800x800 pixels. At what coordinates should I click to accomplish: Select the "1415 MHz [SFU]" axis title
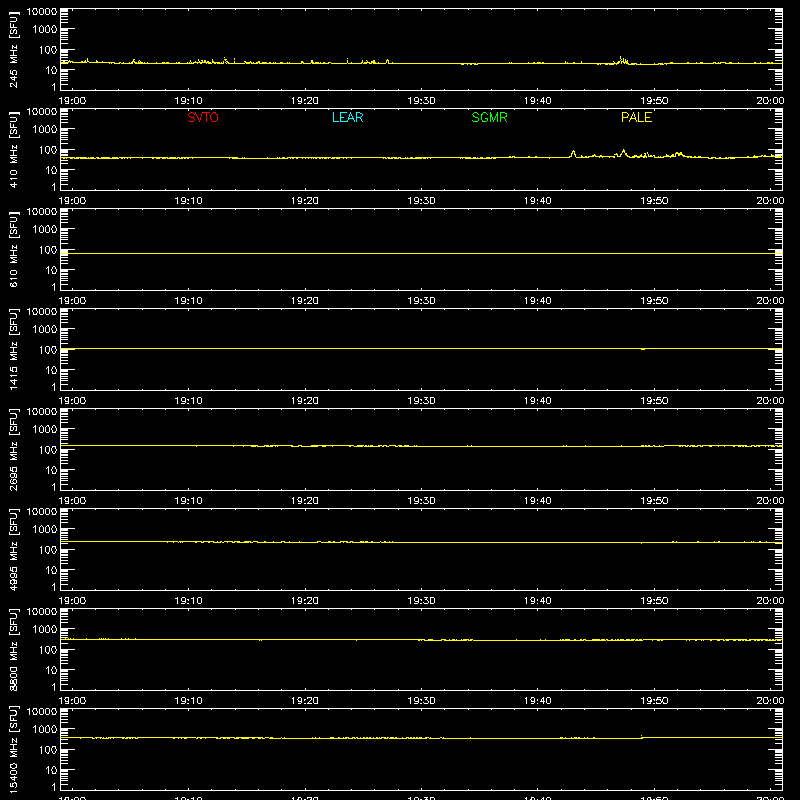[14, 349]
